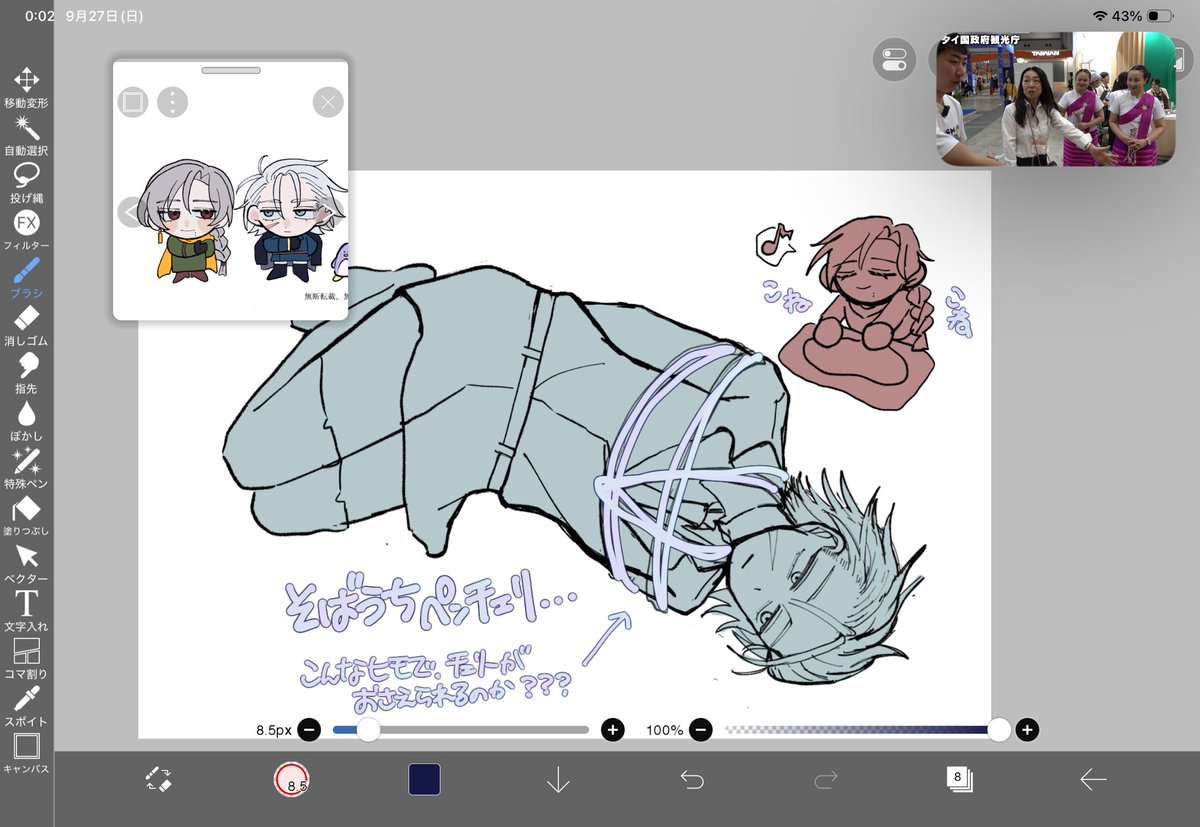Tap the 0:02 clock in status bar
The width and height of the screenshot is (1200, 827).
click(x=39, y=16)
